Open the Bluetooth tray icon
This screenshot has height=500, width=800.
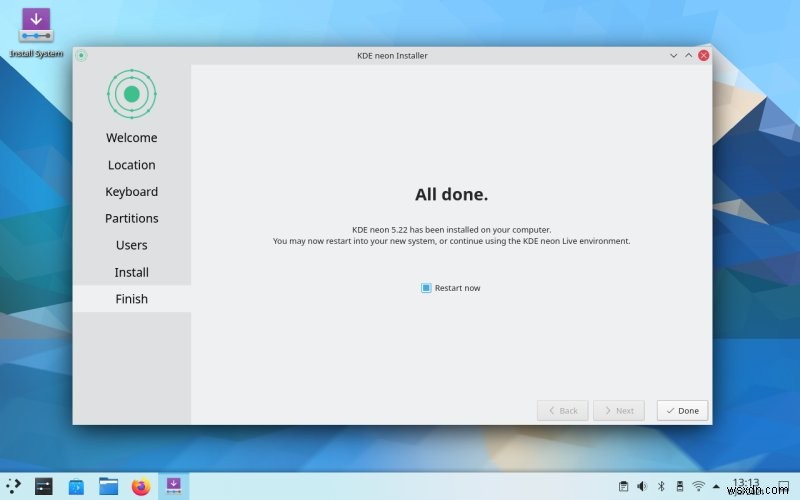pos(661,486)
